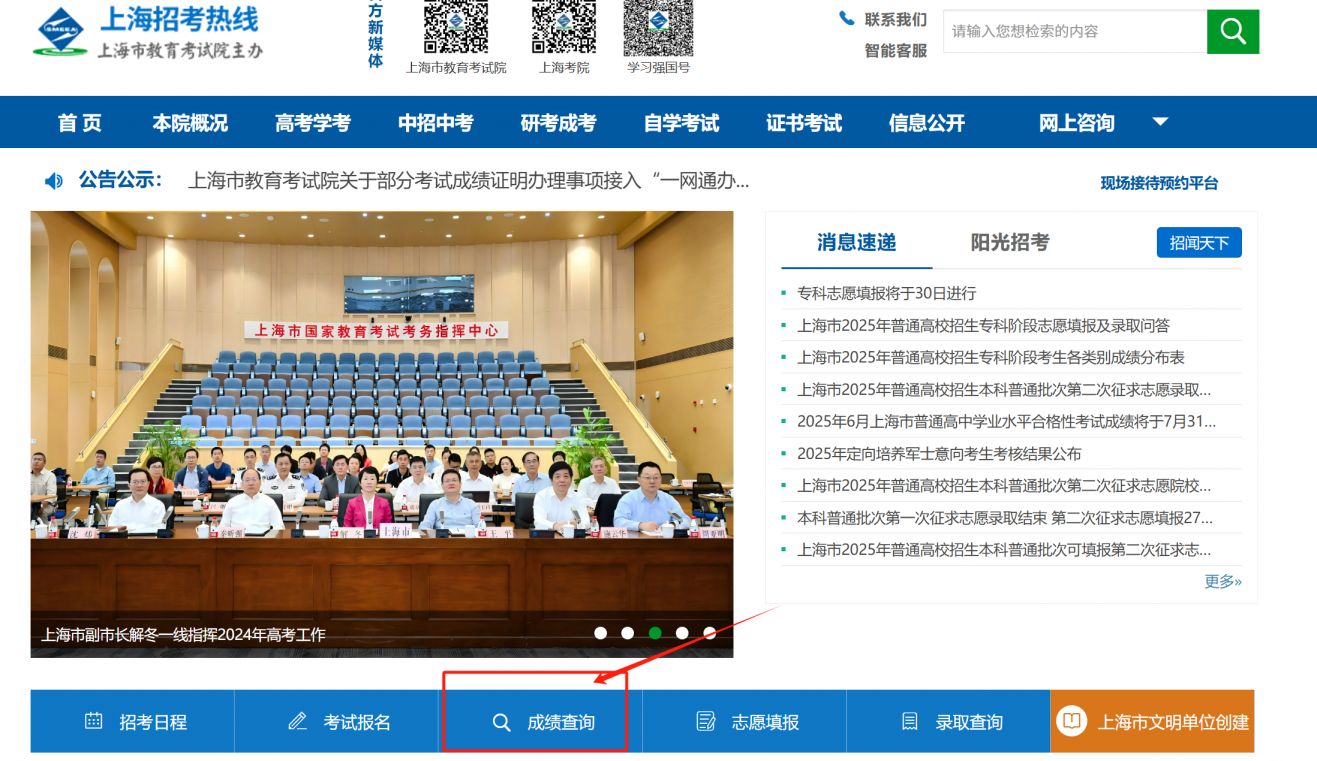This screenshot has width=1317, height=761.
Task: Click the green search magnifier button
Action: point(1232,32)
